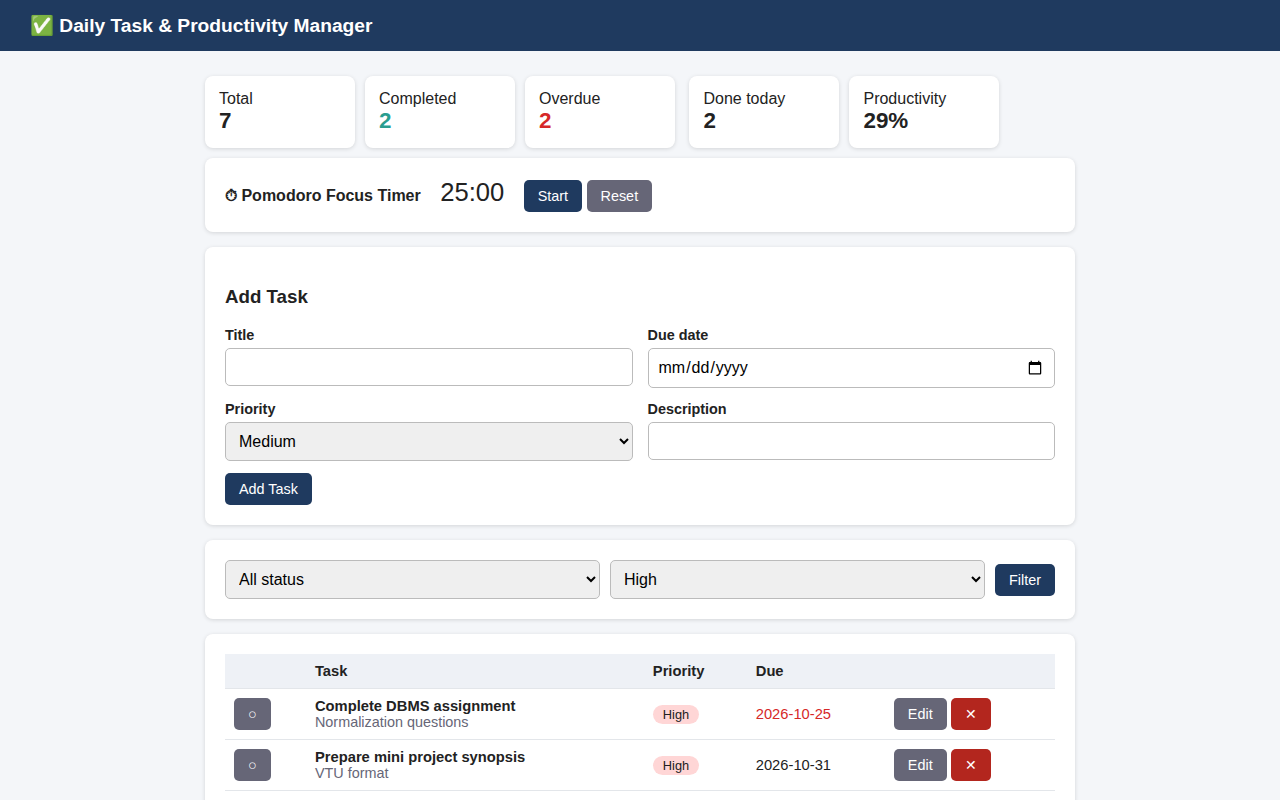Image resolution: width=1280 pixels, height=800 pixels.
Task: Click the Add Task button
Action: tap(268, 489)
